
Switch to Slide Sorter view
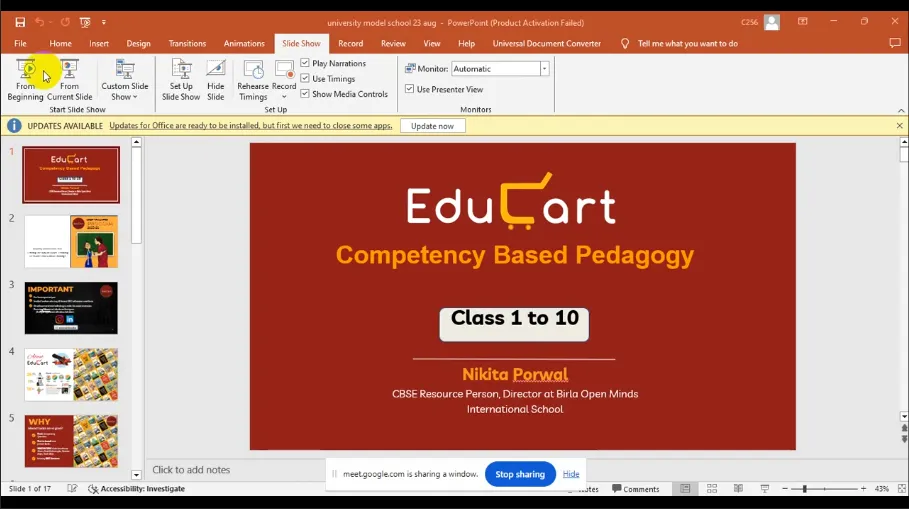coord(712,489)
